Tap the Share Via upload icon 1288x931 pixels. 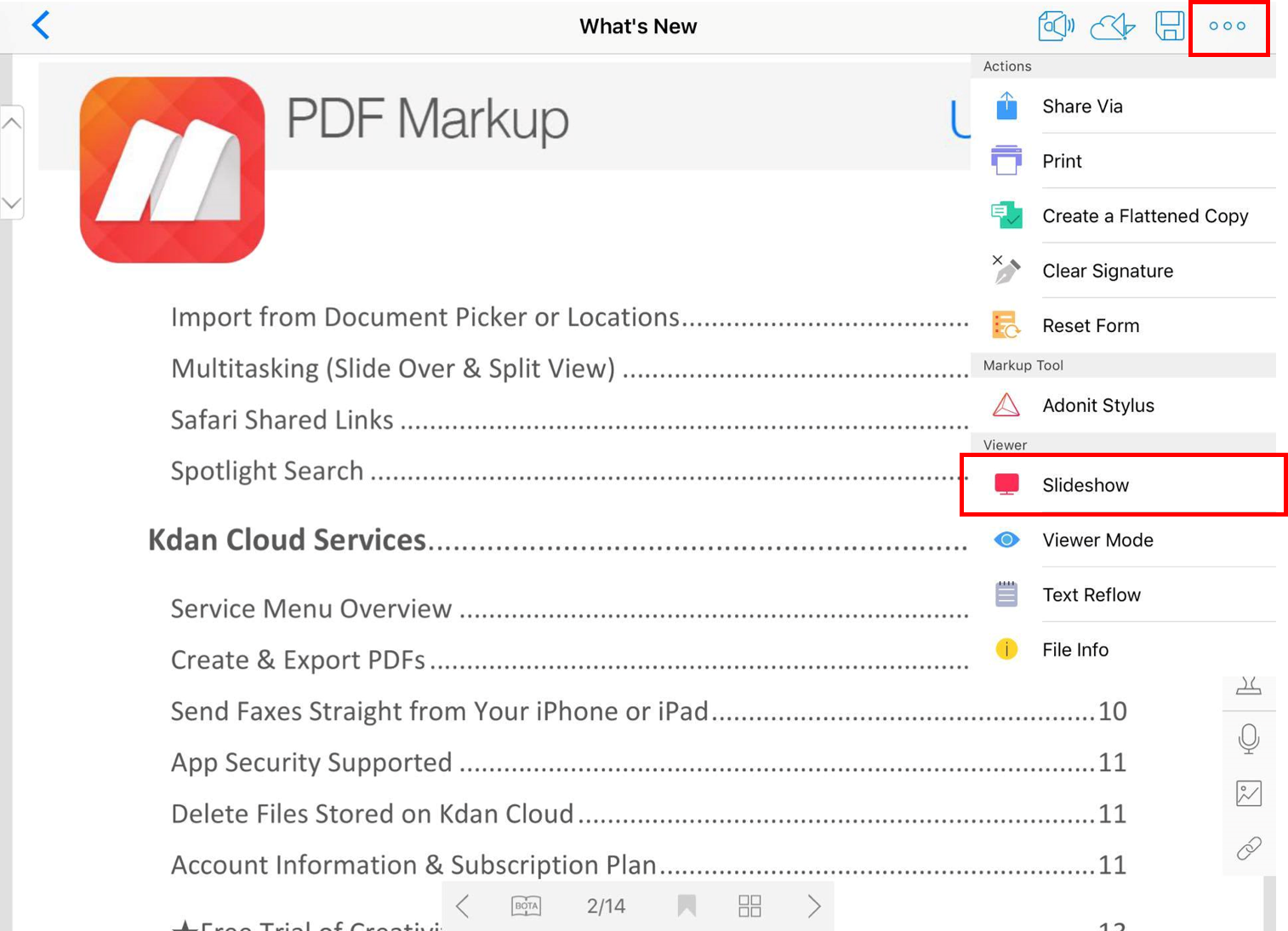click(1006, 106)
